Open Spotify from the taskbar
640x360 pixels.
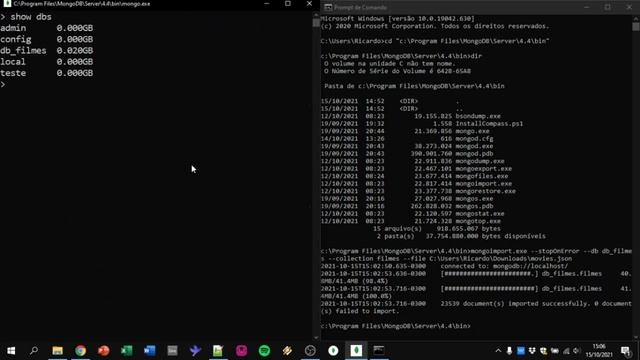pos(264,351)
